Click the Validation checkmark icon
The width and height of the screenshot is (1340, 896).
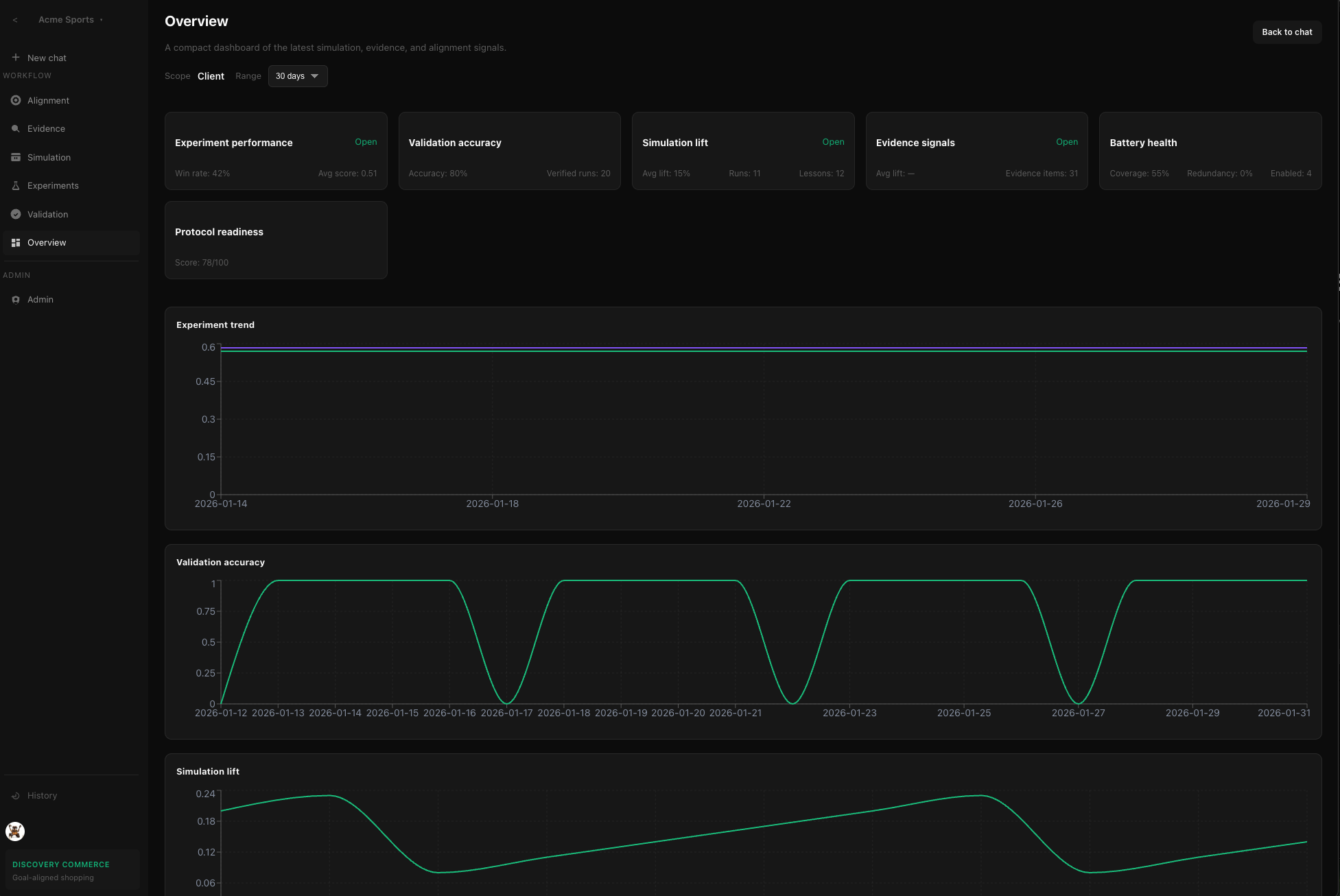(x=16, y=214)
